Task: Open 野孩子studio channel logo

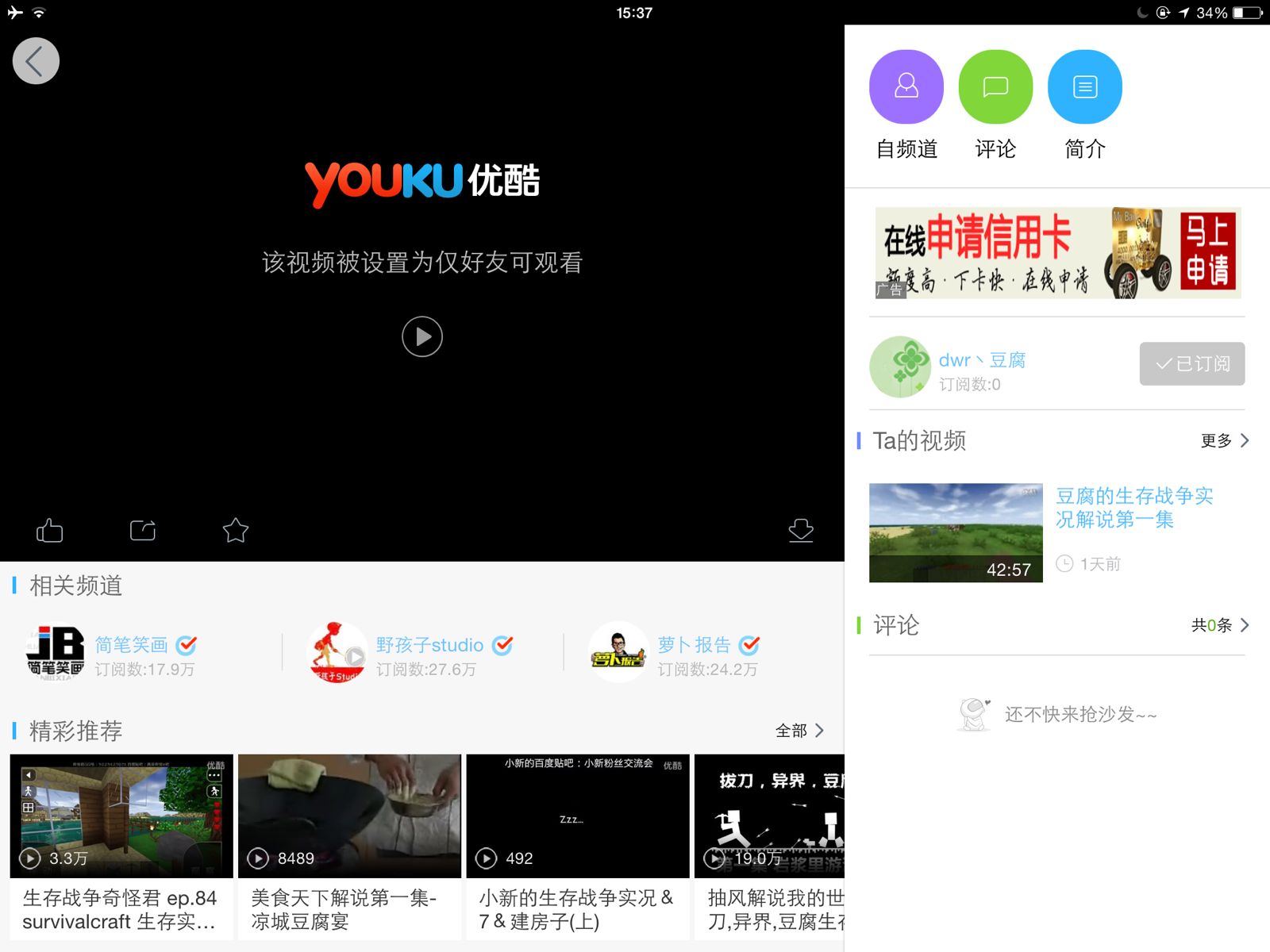Action: pyautogui.click(x=337, y=653)
